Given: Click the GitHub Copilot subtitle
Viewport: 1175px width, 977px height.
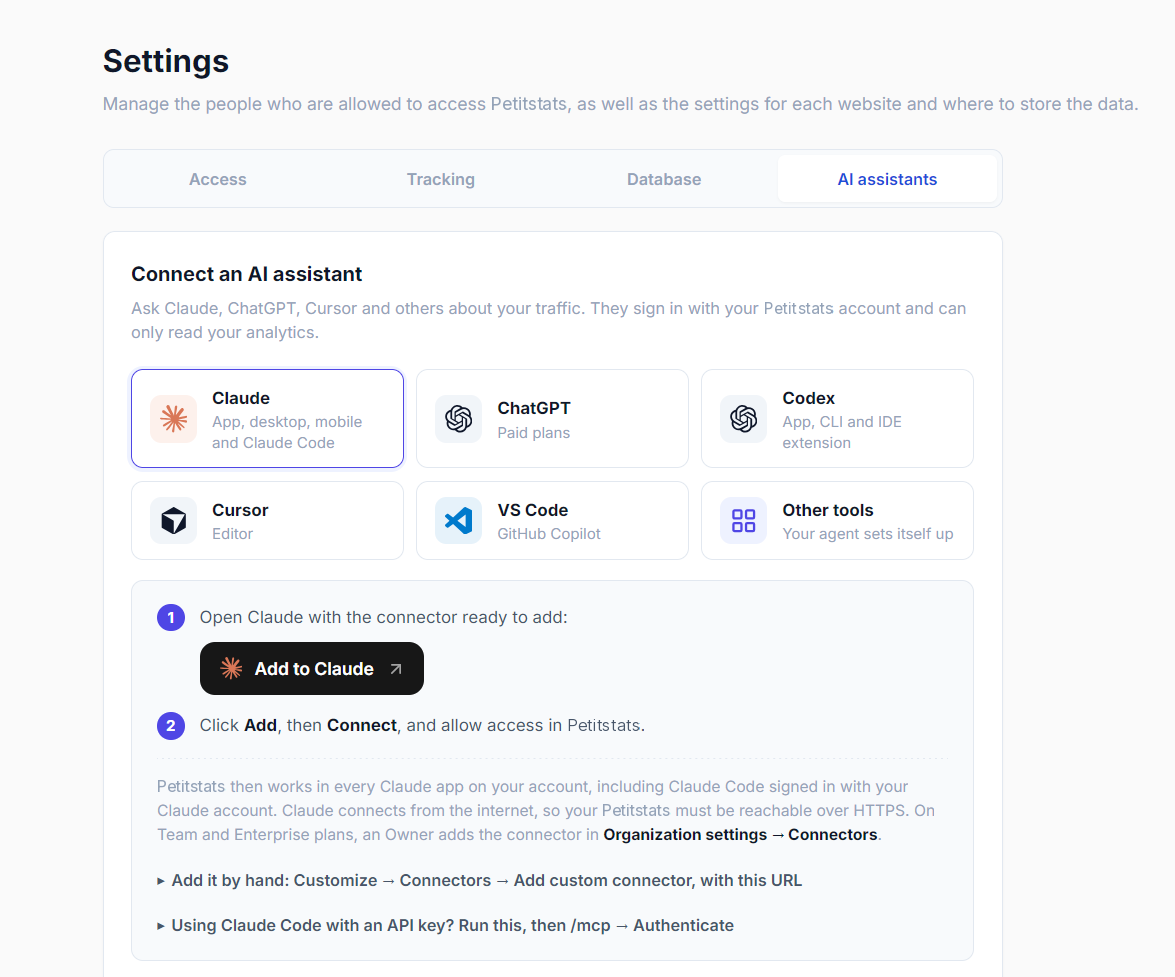Looking at the screenshot, I should [x=549, y=533].
